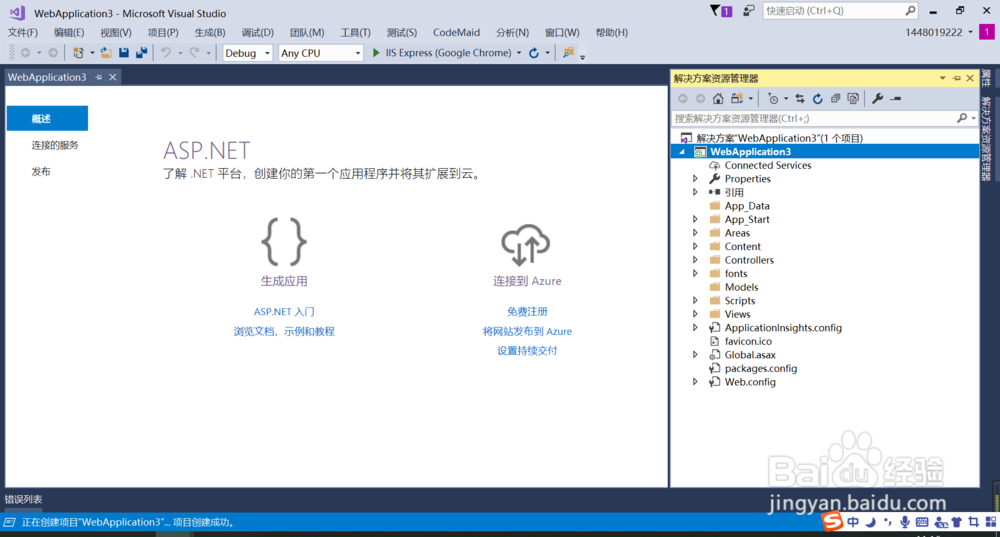
Task: Expand the Global.asax node
Action: coord(695,355)
